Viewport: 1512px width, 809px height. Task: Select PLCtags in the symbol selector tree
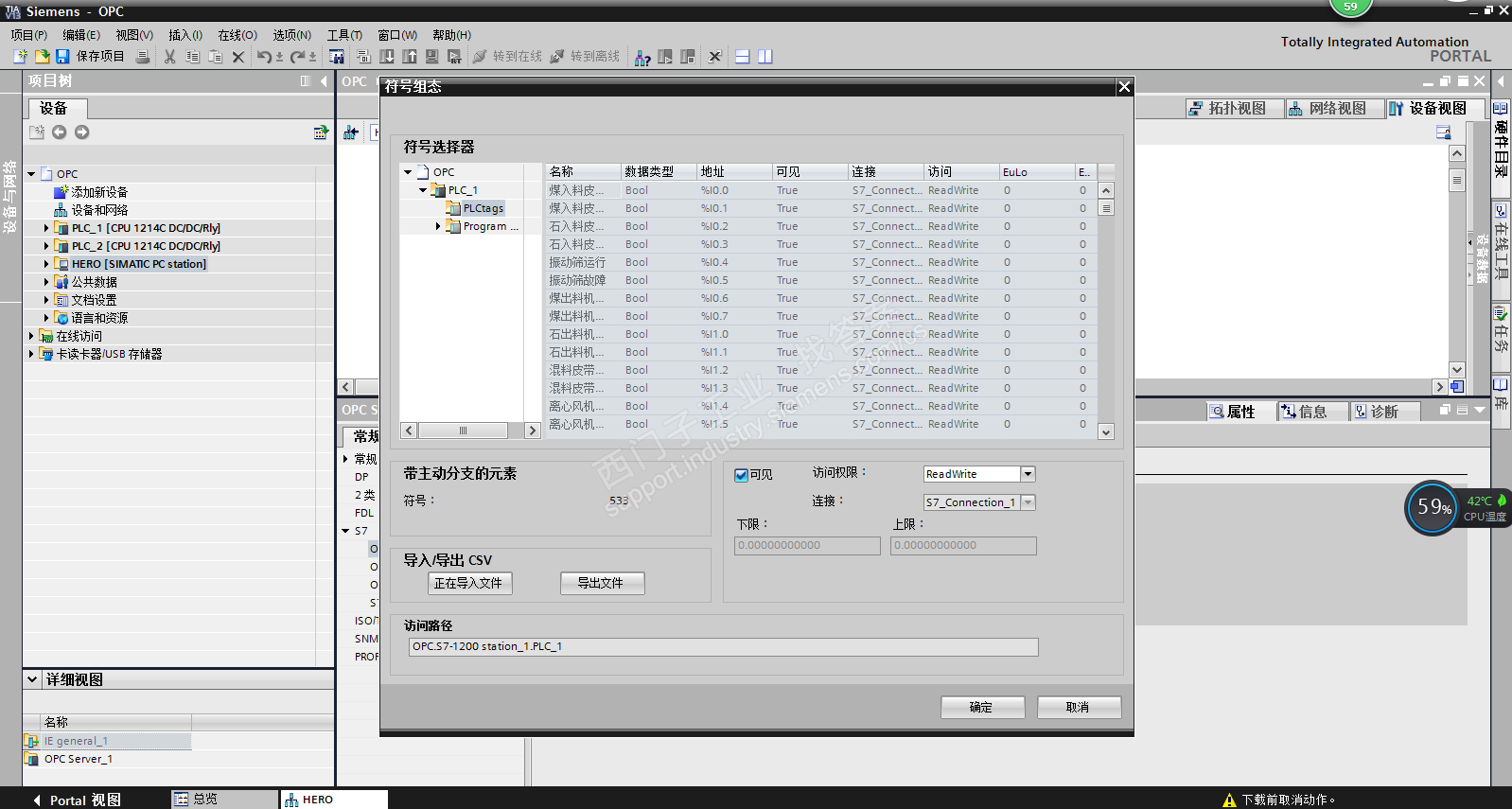[483, 208]
